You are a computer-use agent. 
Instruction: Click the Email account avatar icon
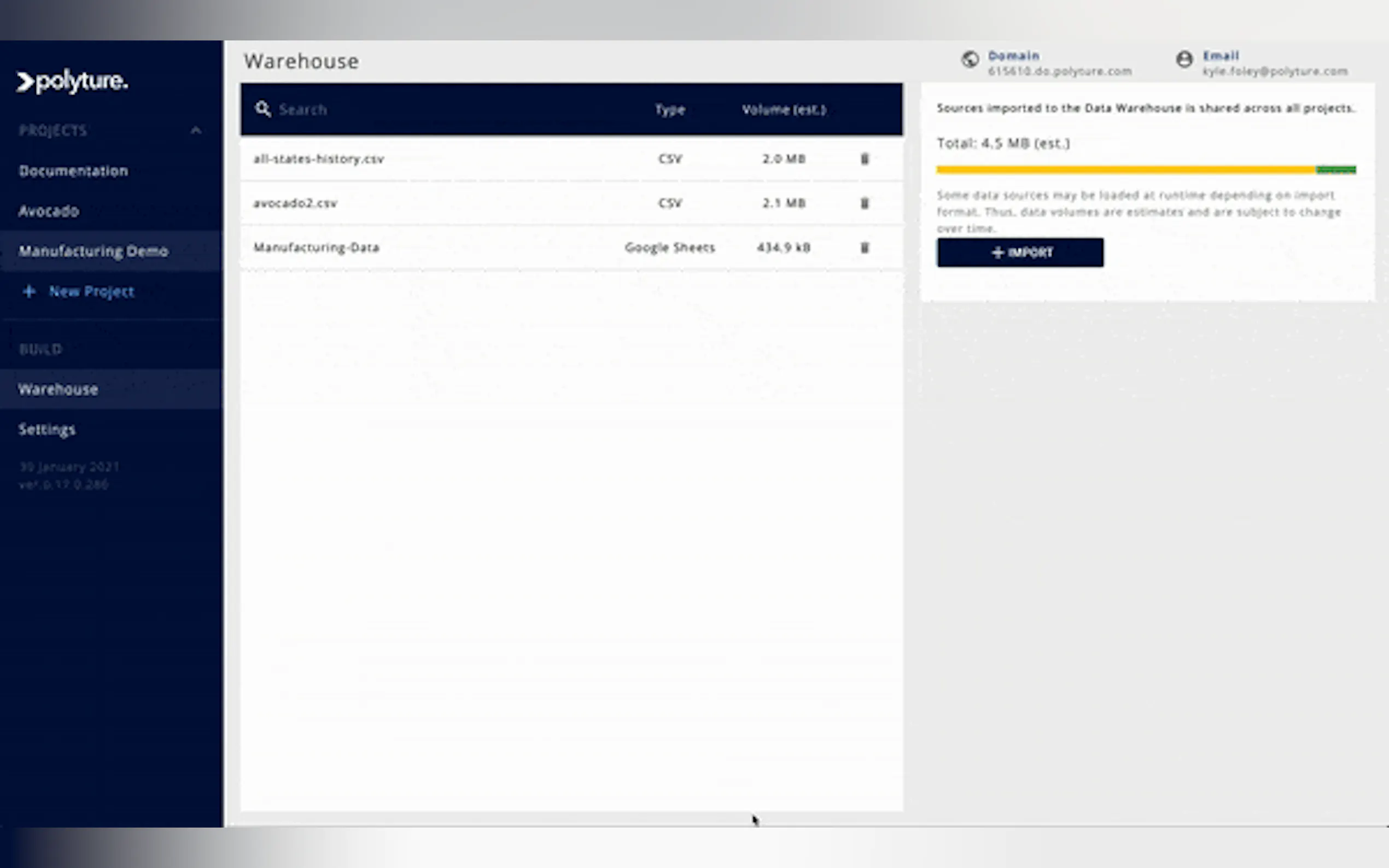[x=1184, y=60]
